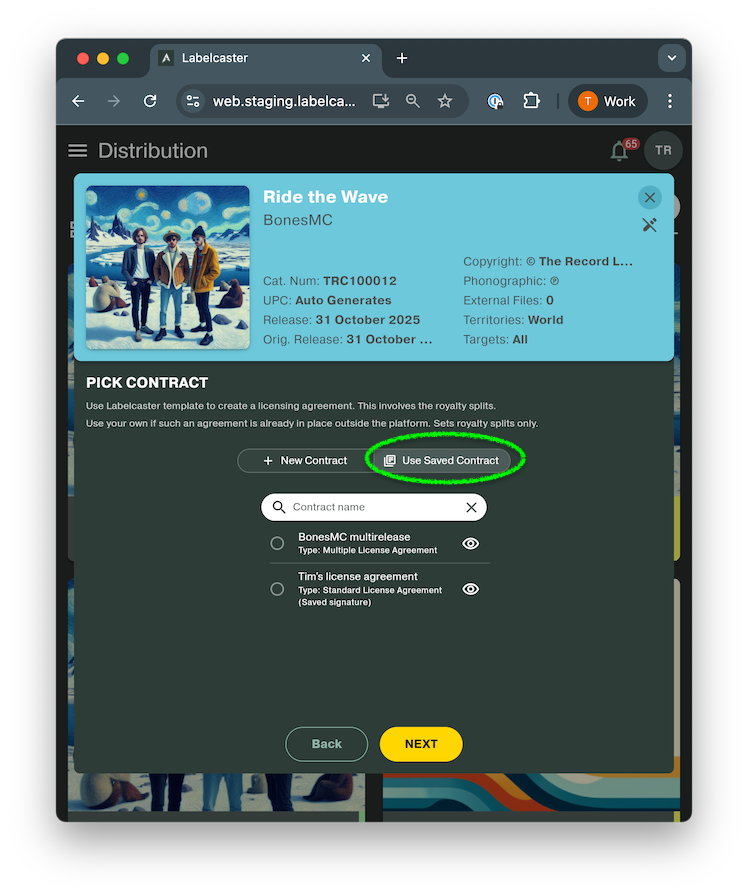Go back with the Back button
Screen dimensions: 748x896
pyautogui.click(x=326, y=744)
